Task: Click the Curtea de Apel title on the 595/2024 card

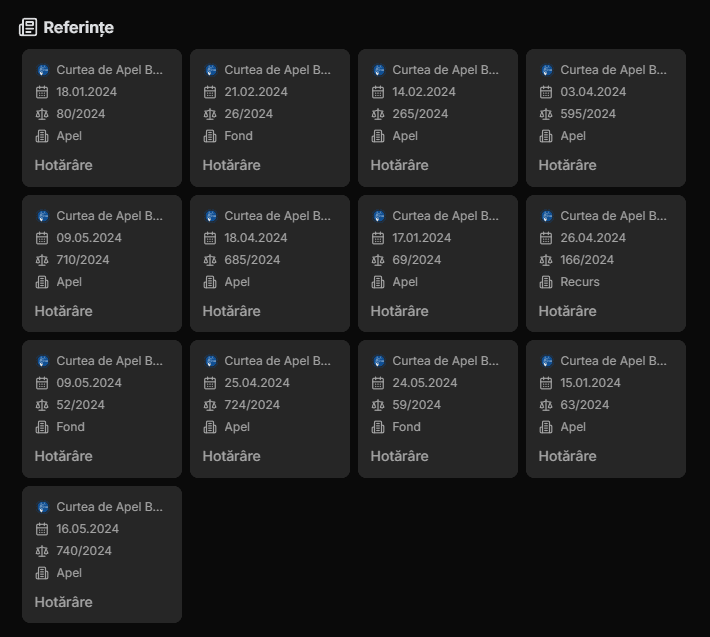Action: [x=613, y=70]
